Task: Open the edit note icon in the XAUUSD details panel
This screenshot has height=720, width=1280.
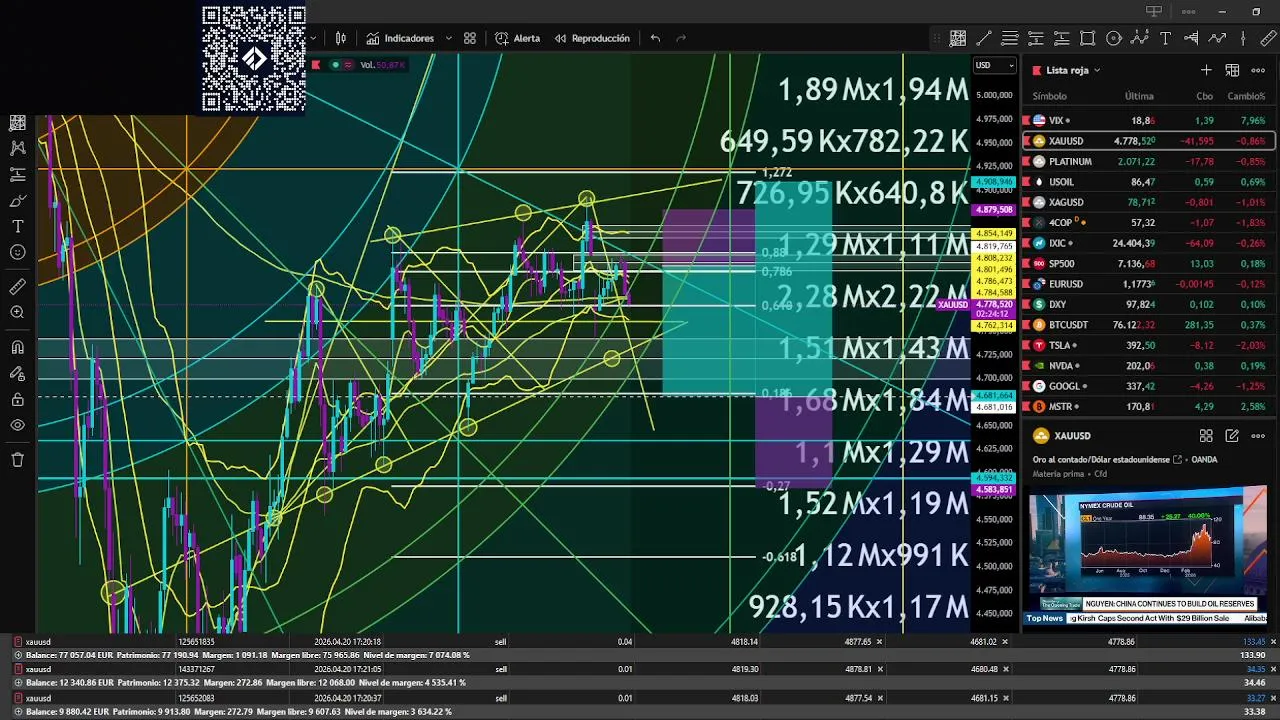Action: click(1232, 436)
